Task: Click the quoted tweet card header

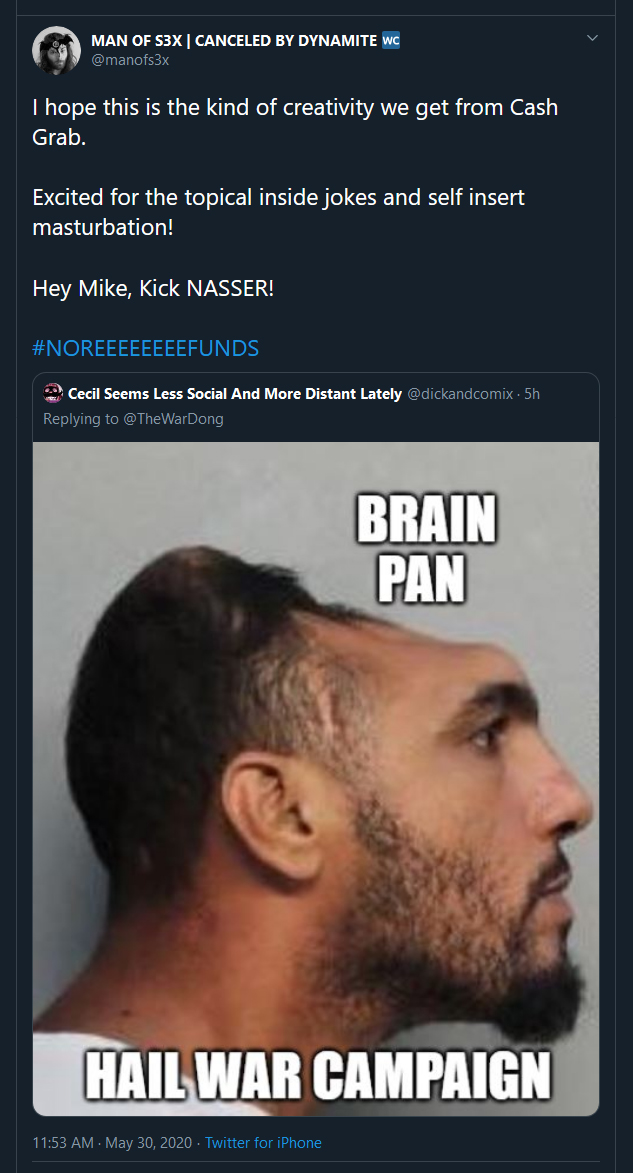Action: [x=316, y=407]
